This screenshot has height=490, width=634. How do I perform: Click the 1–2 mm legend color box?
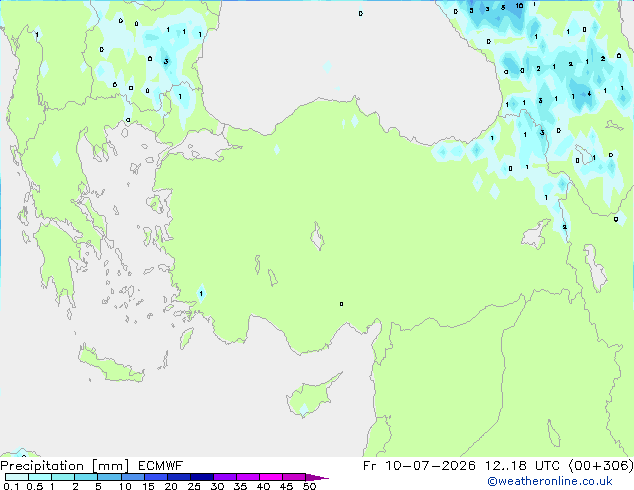pos(63,477)
